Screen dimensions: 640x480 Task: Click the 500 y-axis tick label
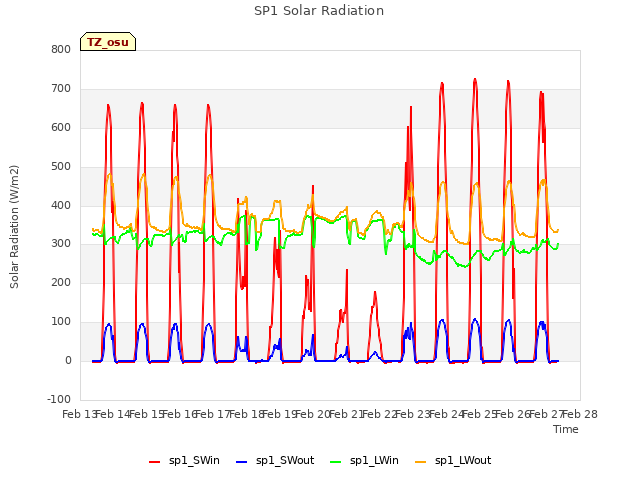[x=61, y=167]
